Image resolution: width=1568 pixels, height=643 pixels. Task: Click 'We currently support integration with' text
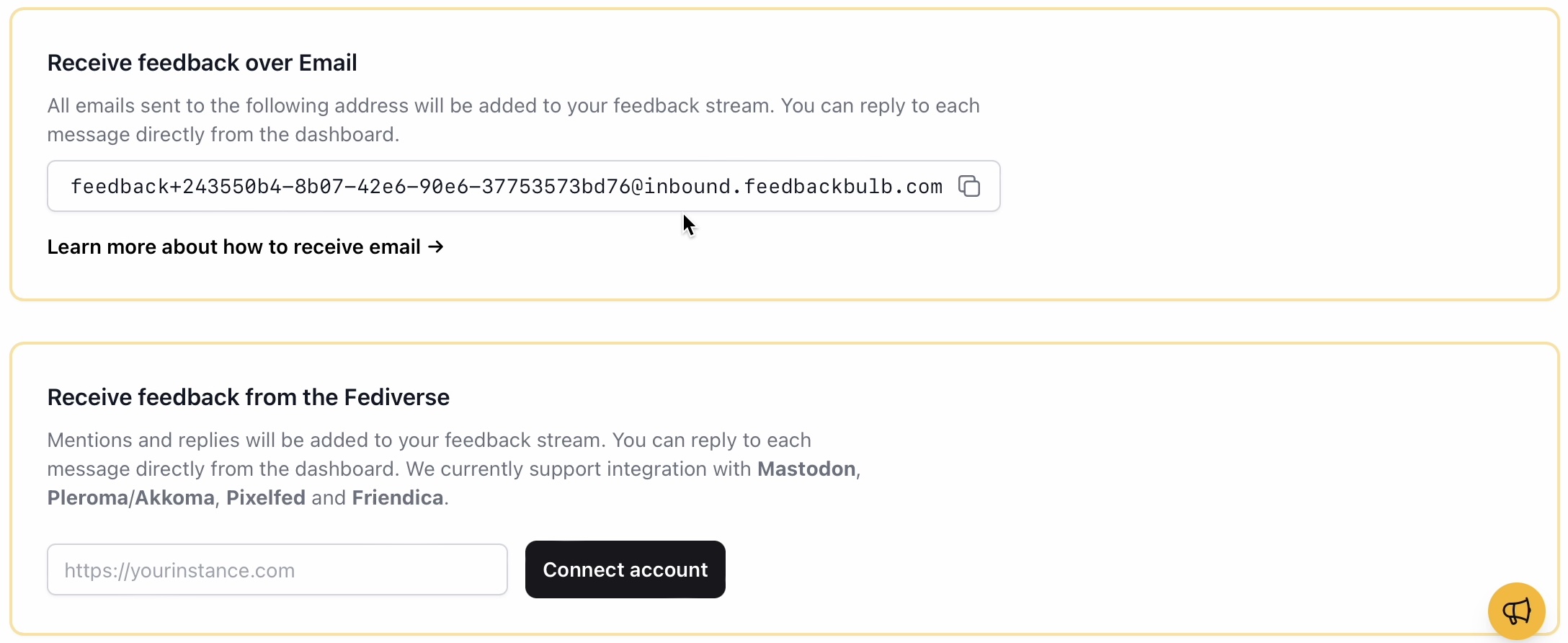[578, 469]
